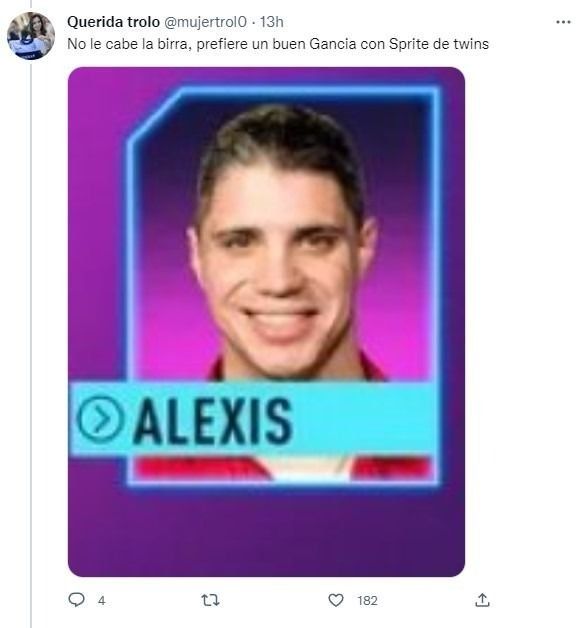Click the empty purple area below the ALEXIS banner
586x628 pixels.
266,533
